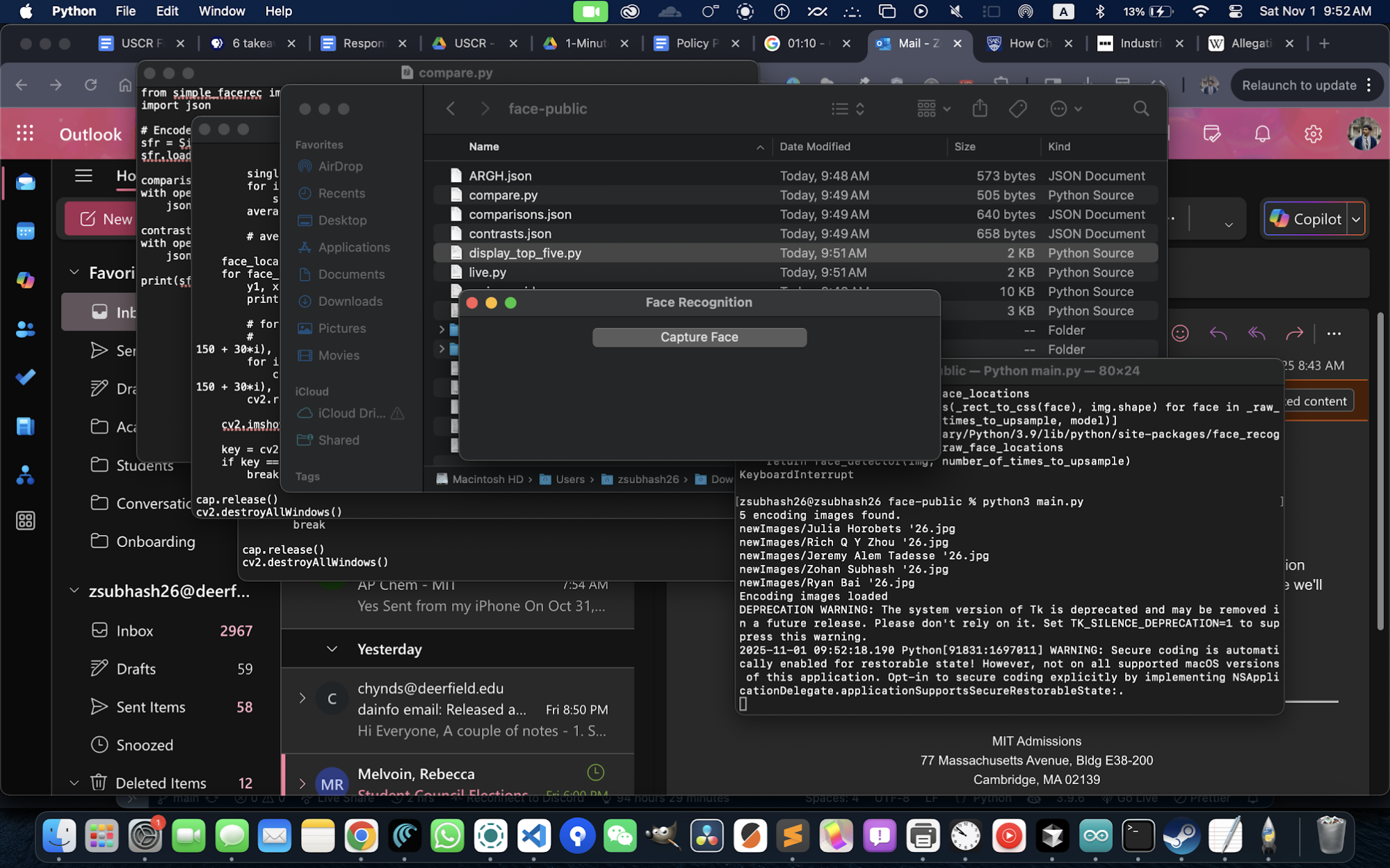Click Relaunch to update button

click(1299, 85)
